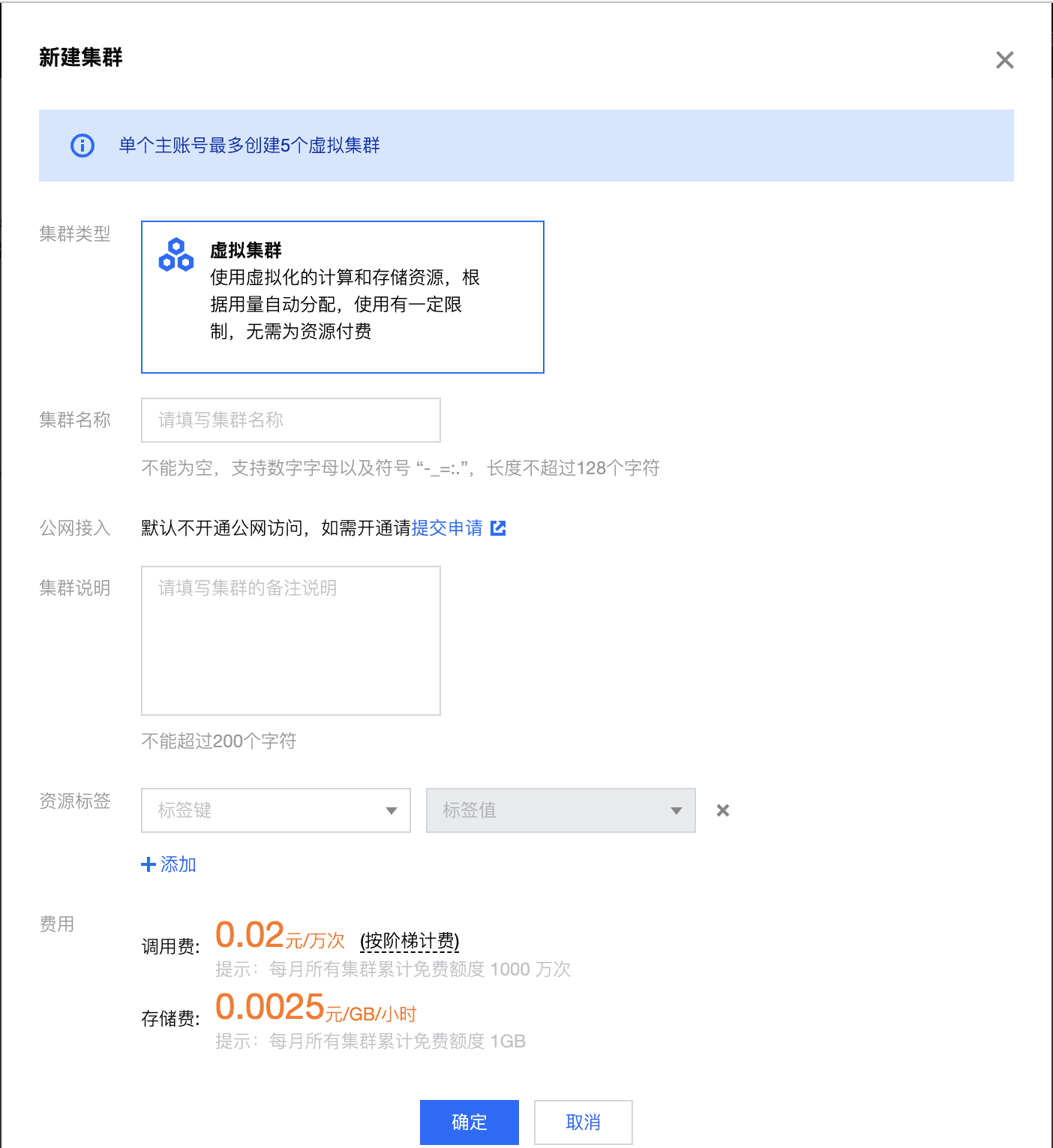Open the 标签键 dropdown
1053x1148 pixels.
point(275,810)
